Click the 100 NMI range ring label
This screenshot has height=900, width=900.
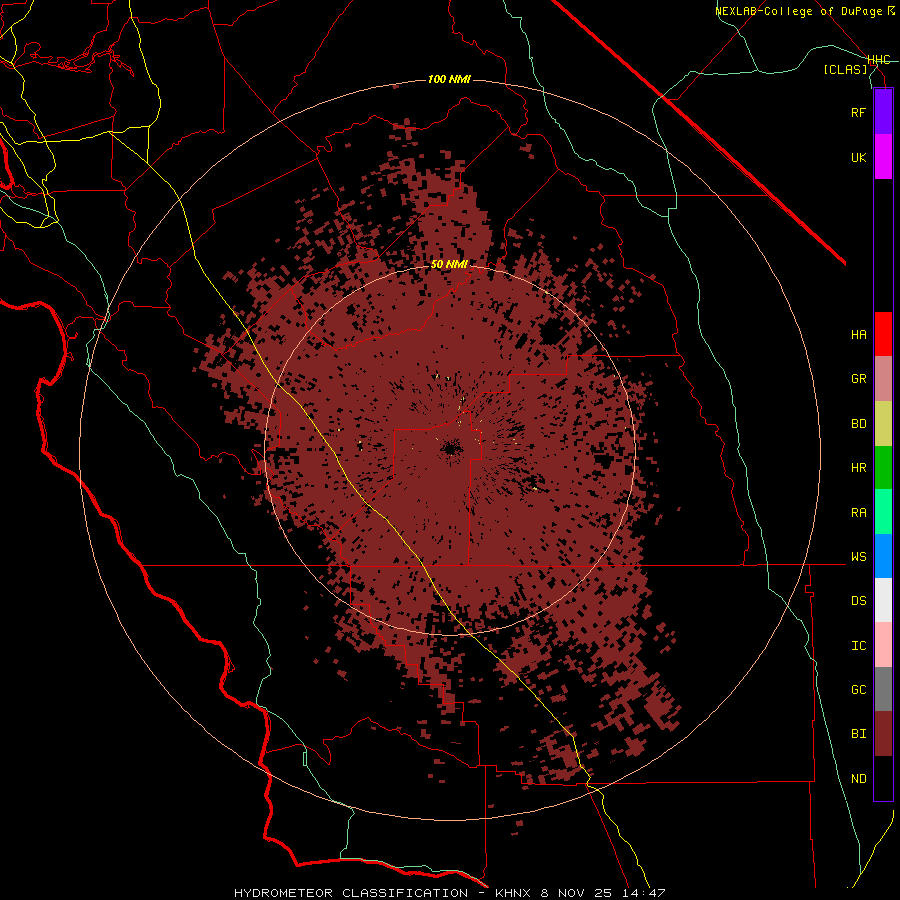pyautogui.click(x=449, y=79)
